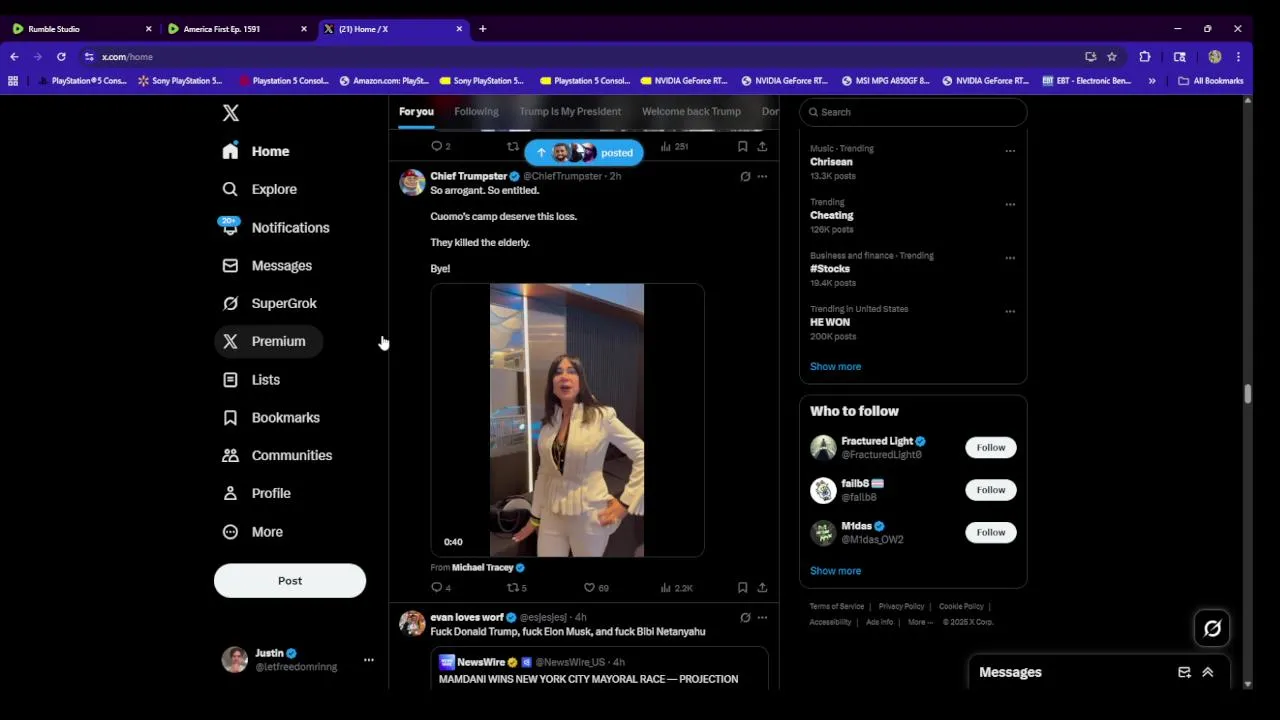Open options for Chrisean trend
The image size is (1280, 720).
[1010, 151]
